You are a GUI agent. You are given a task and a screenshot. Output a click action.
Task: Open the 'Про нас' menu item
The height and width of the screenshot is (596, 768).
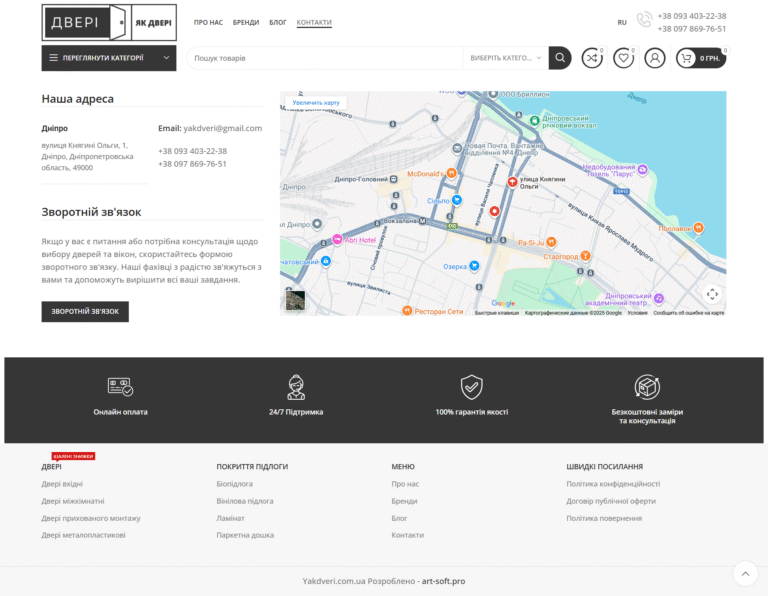208,22
